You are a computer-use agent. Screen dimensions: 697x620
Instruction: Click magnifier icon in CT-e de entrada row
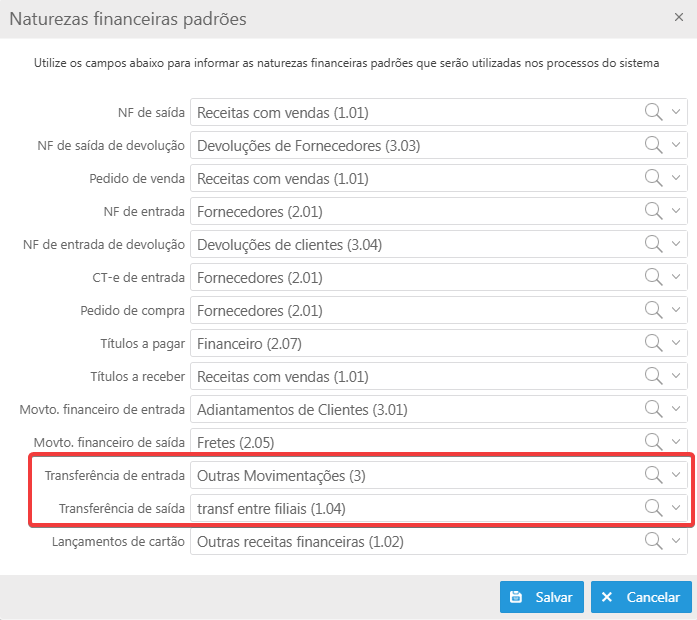click(x=654, y=277)
